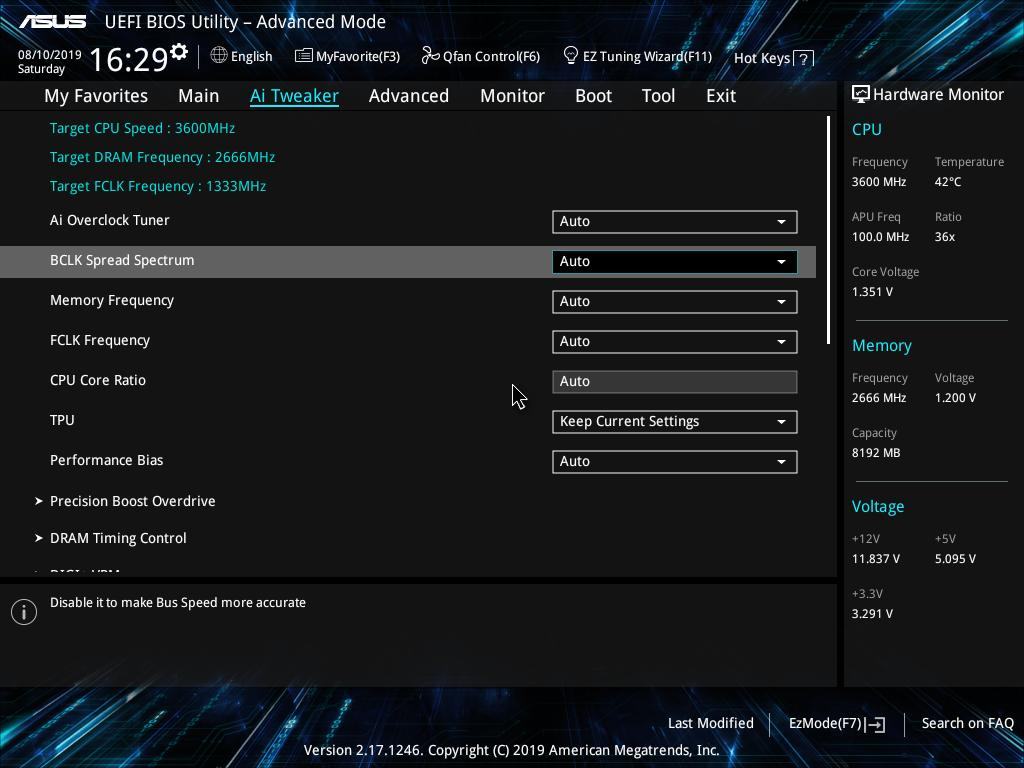Click Hot Keys label
Screen dimensions: 1024x768
[x=762, y=58]
